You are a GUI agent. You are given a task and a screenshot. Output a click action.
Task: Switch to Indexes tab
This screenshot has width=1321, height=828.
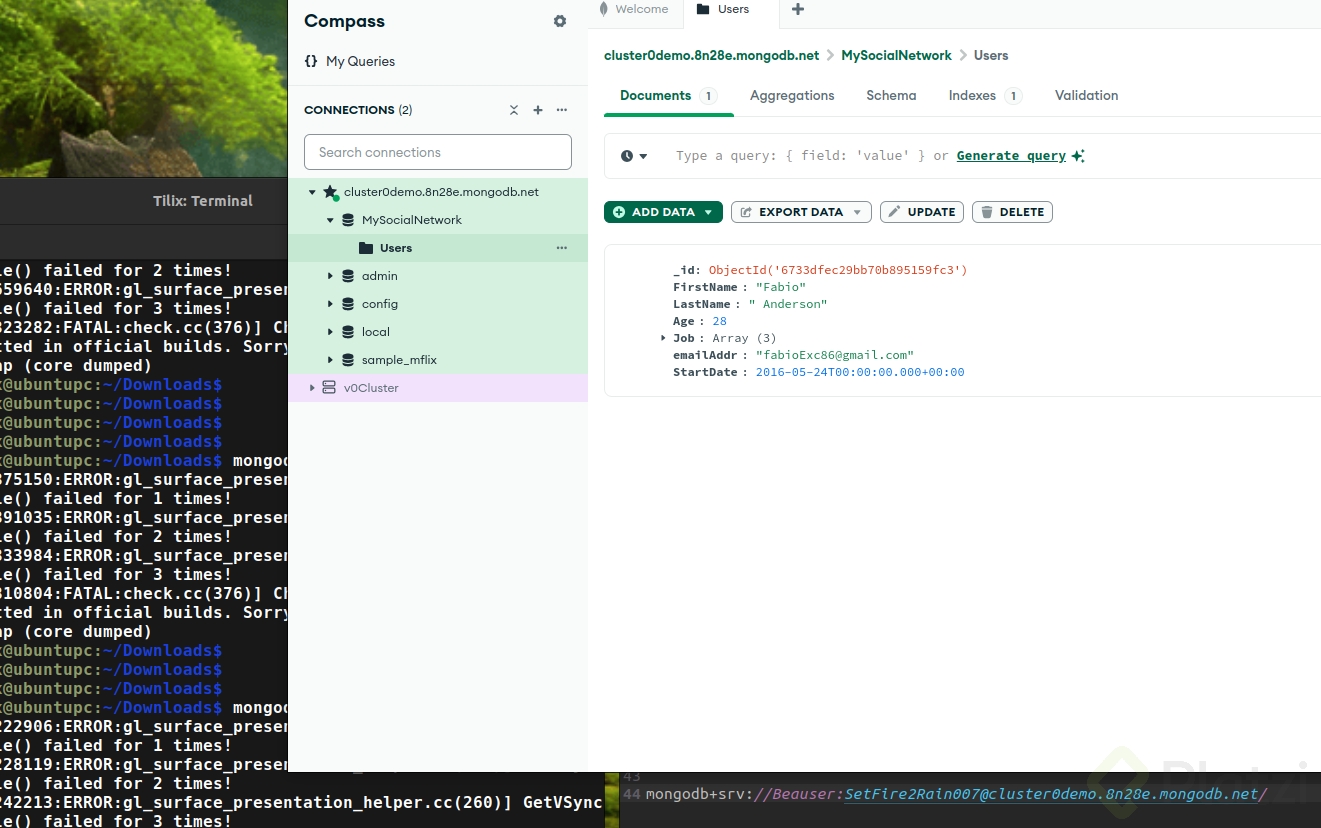click(x=985, y=96)
